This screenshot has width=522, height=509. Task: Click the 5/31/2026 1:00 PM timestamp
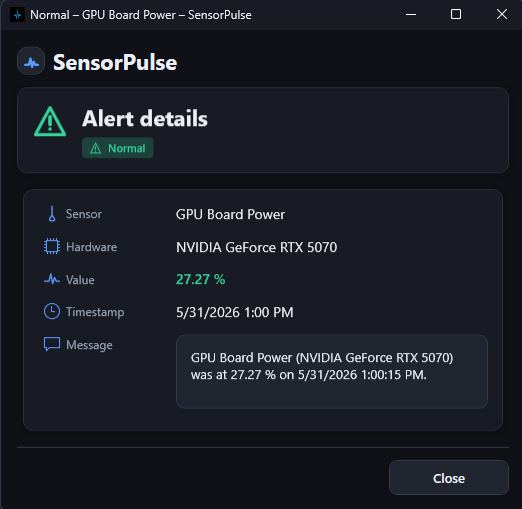[235, 312]
